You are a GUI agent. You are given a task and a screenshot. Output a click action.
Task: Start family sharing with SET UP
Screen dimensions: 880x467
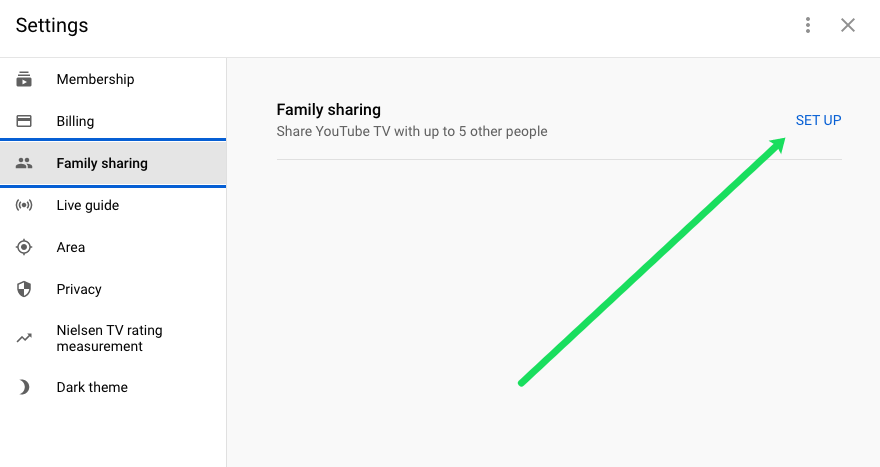[x=818, y=120]
